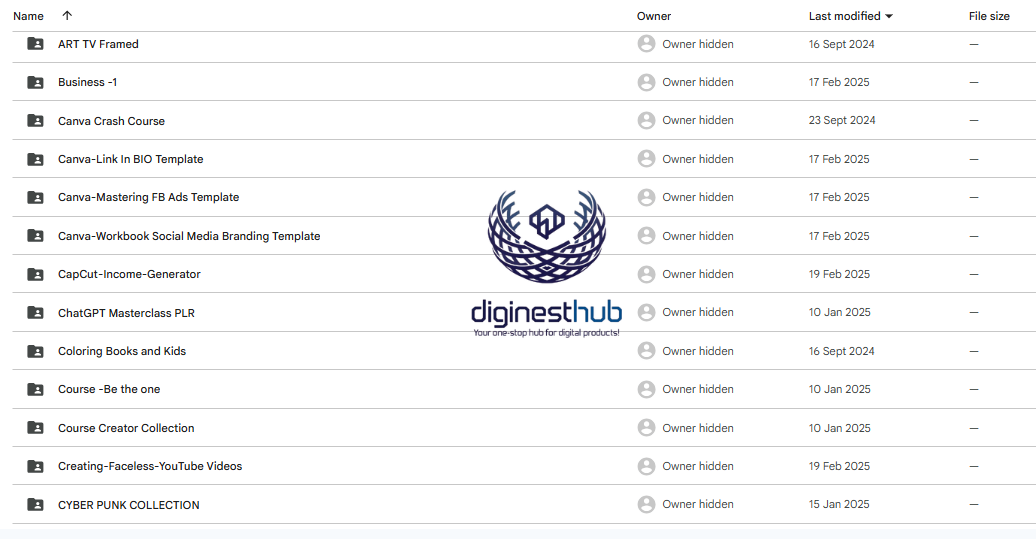The height and width of the screenshot is (539, 1036).
Task: Open the Last modified sort dropdown arrow
Action: 889,16
